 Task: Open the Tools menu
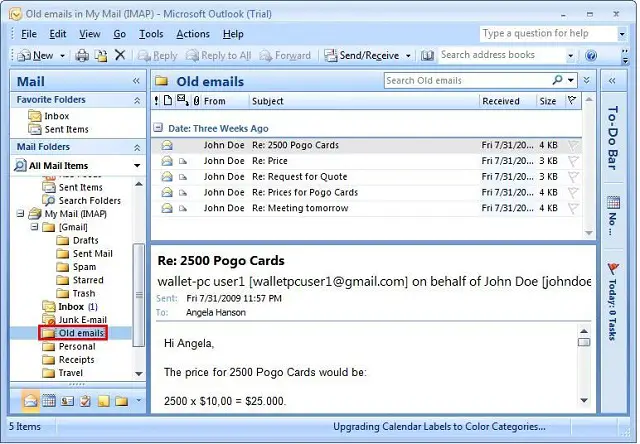[151, 34]
